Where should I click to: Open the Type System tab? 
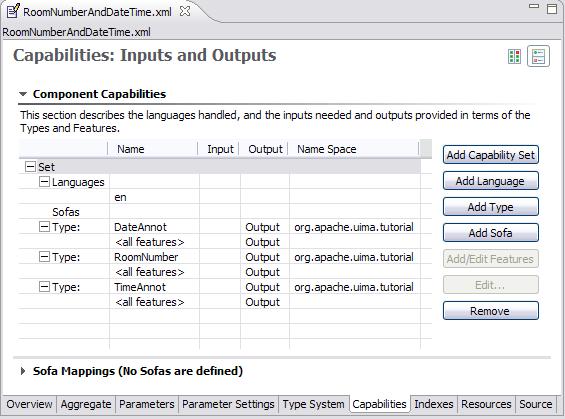click(313, 404)
